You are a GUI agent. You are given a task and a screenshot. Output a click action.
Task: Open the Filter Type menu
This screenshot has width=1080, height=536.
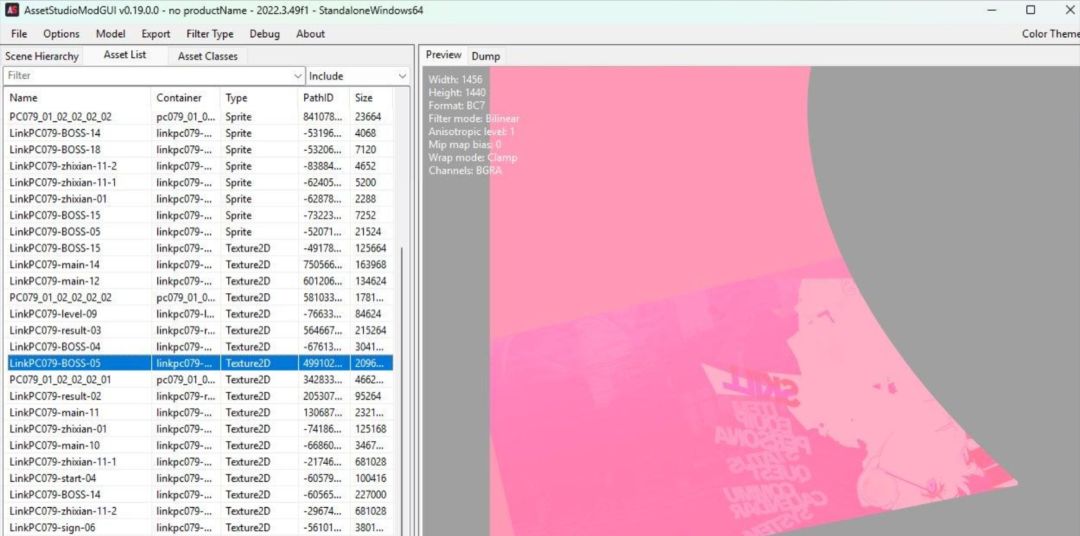click(209, 34)
